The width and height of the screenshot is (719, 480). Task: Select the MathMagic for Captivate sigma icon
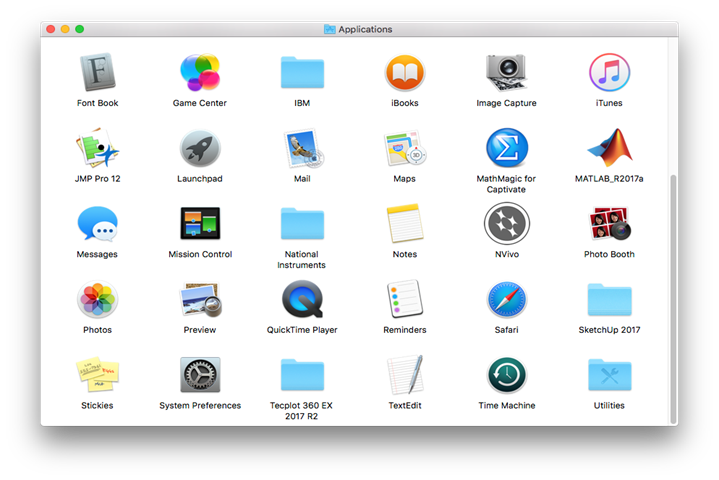pyautogui.click(x=507, y=148)
